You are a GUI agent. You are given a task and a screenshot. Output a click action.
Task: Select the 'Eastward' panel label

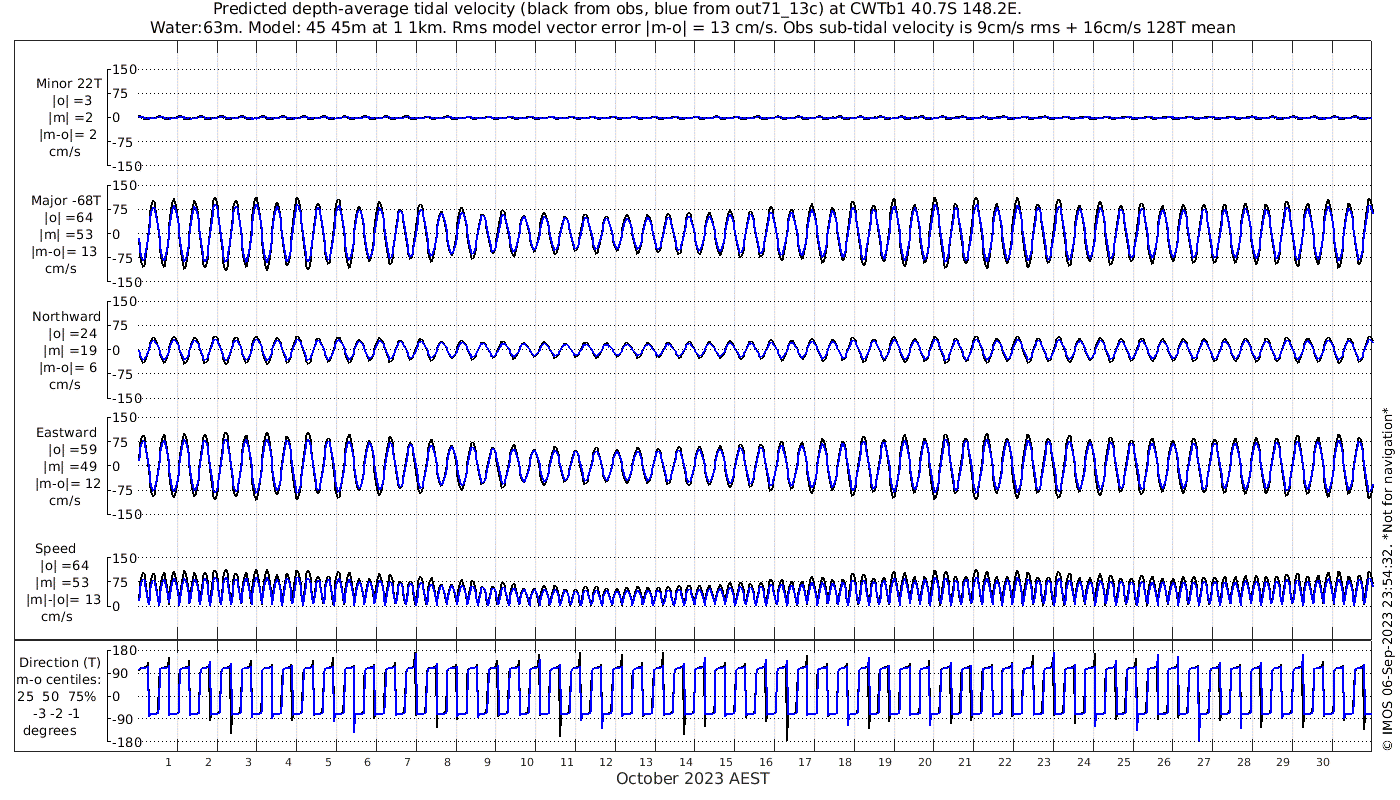point(66,433)
